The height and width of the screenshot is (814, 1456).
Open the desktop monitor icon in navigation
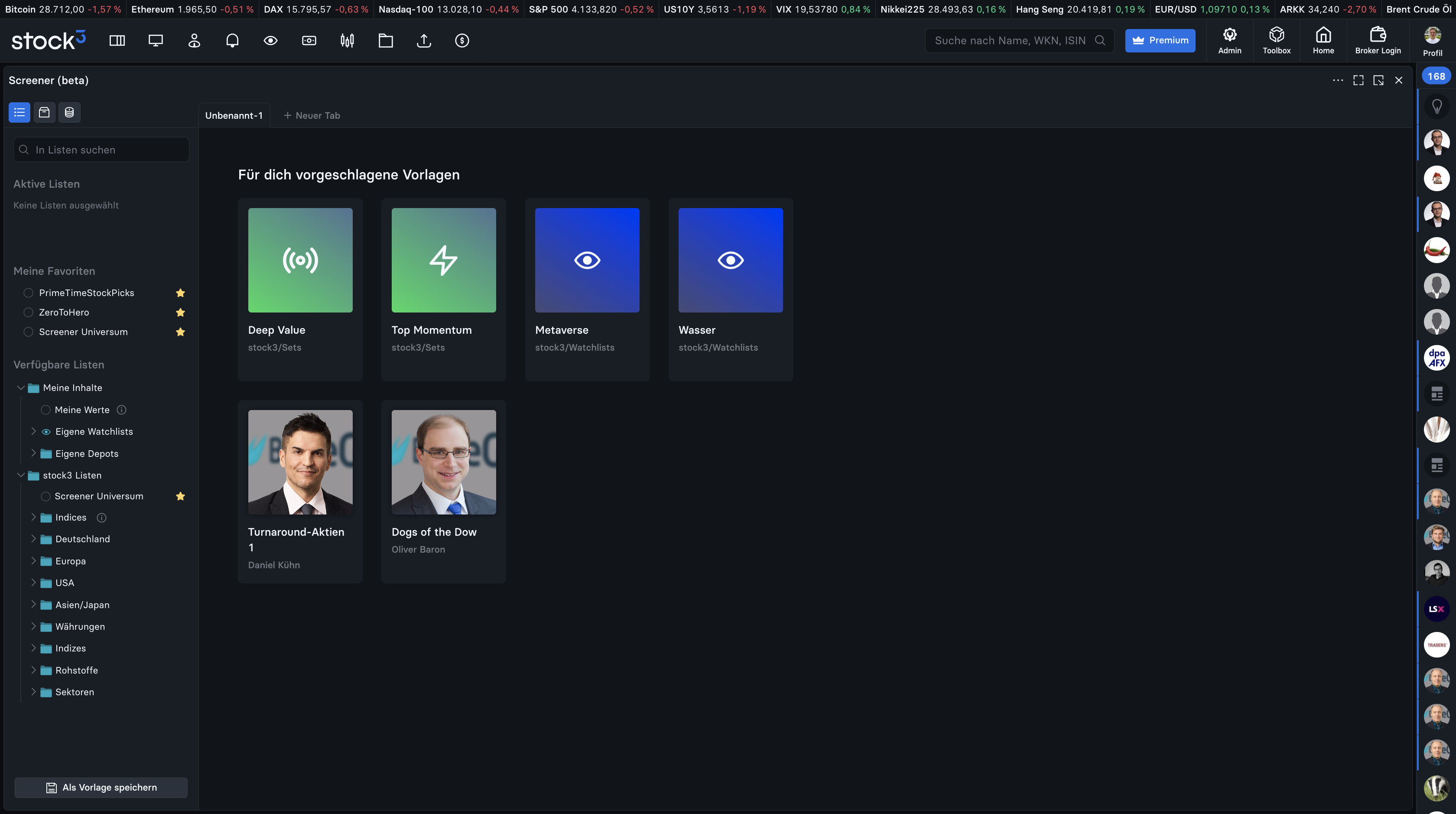click(x=156, y=41)
